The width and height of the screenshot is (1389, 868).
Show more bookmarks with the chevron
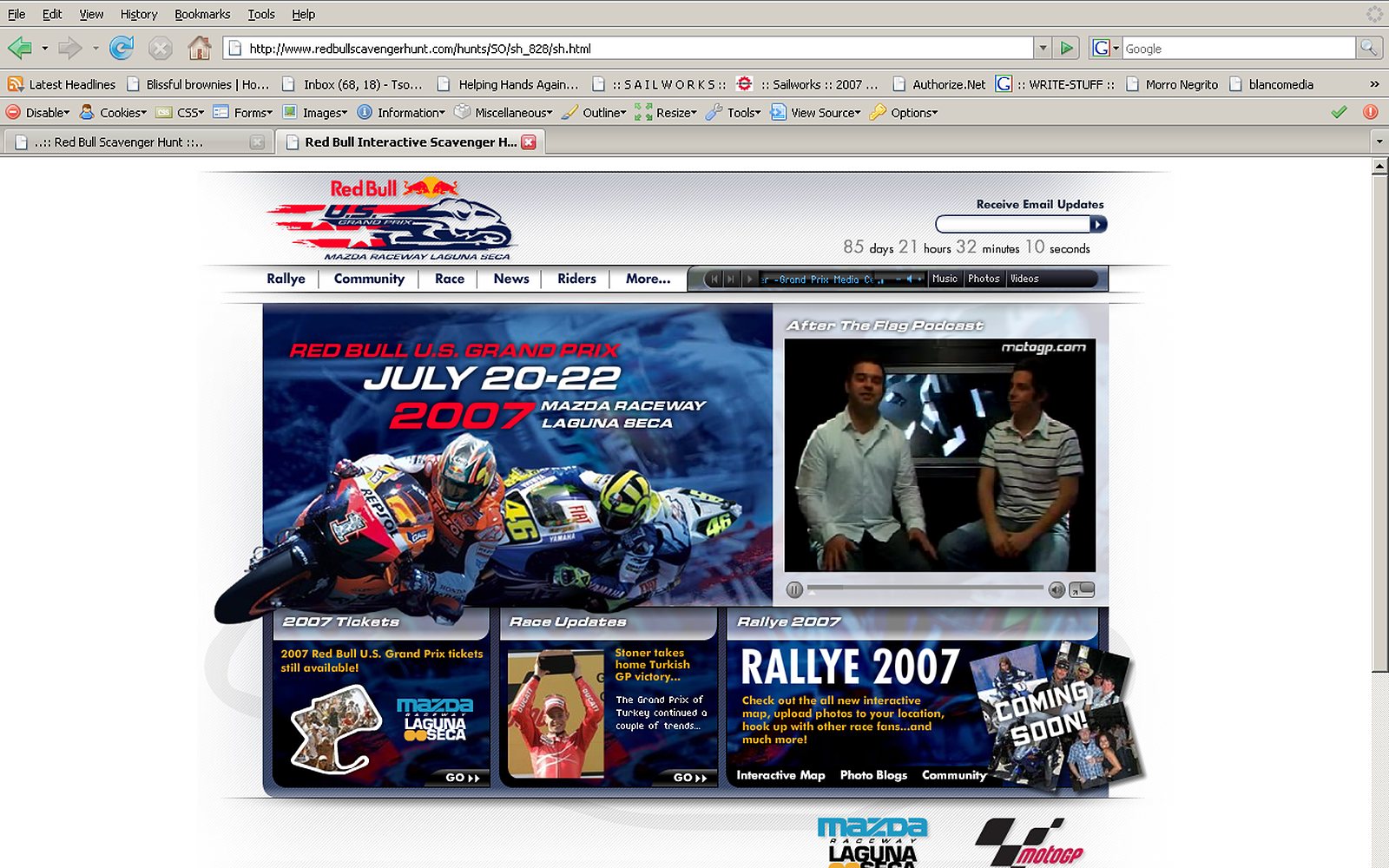[x=1374, y=84]
